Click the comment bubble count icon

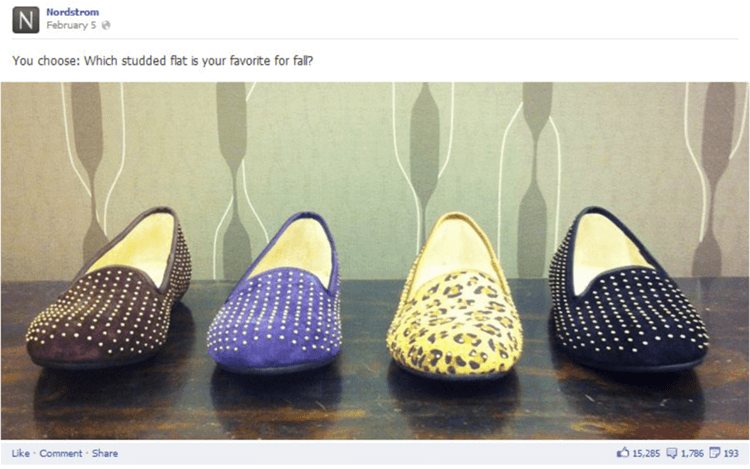[672, 453]
